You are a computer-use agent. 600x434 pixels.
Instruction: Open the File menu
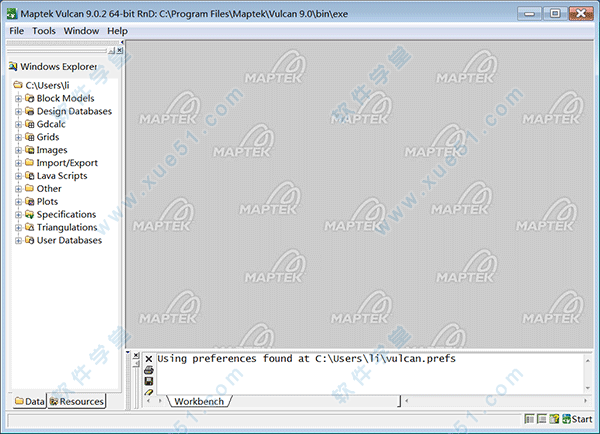(16, 31)
